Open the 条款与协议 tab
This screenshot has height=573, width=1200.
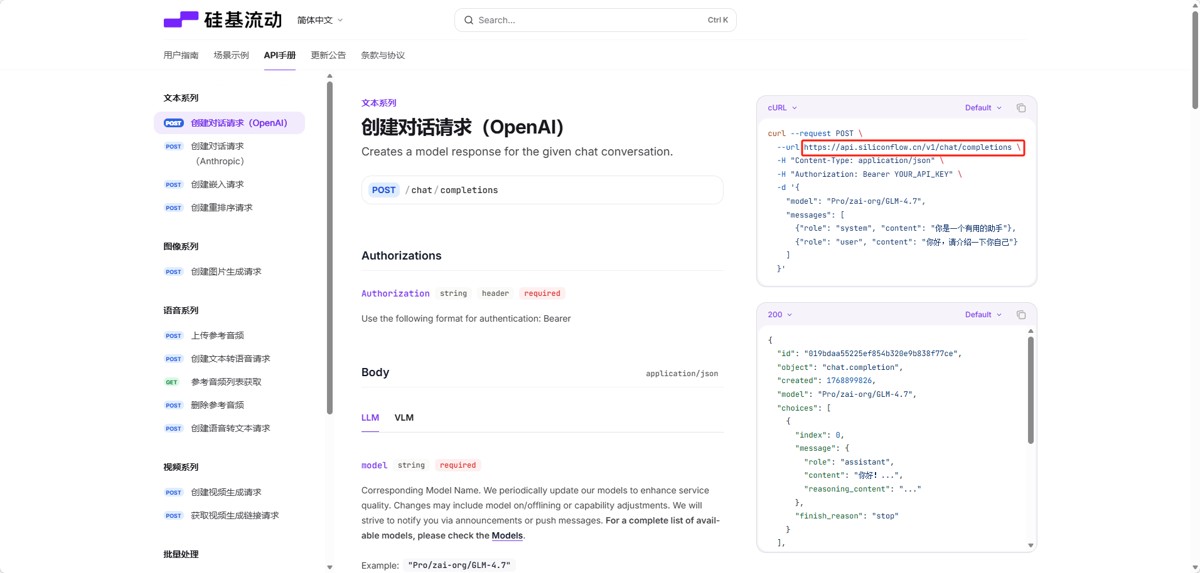tap(383, 55)
